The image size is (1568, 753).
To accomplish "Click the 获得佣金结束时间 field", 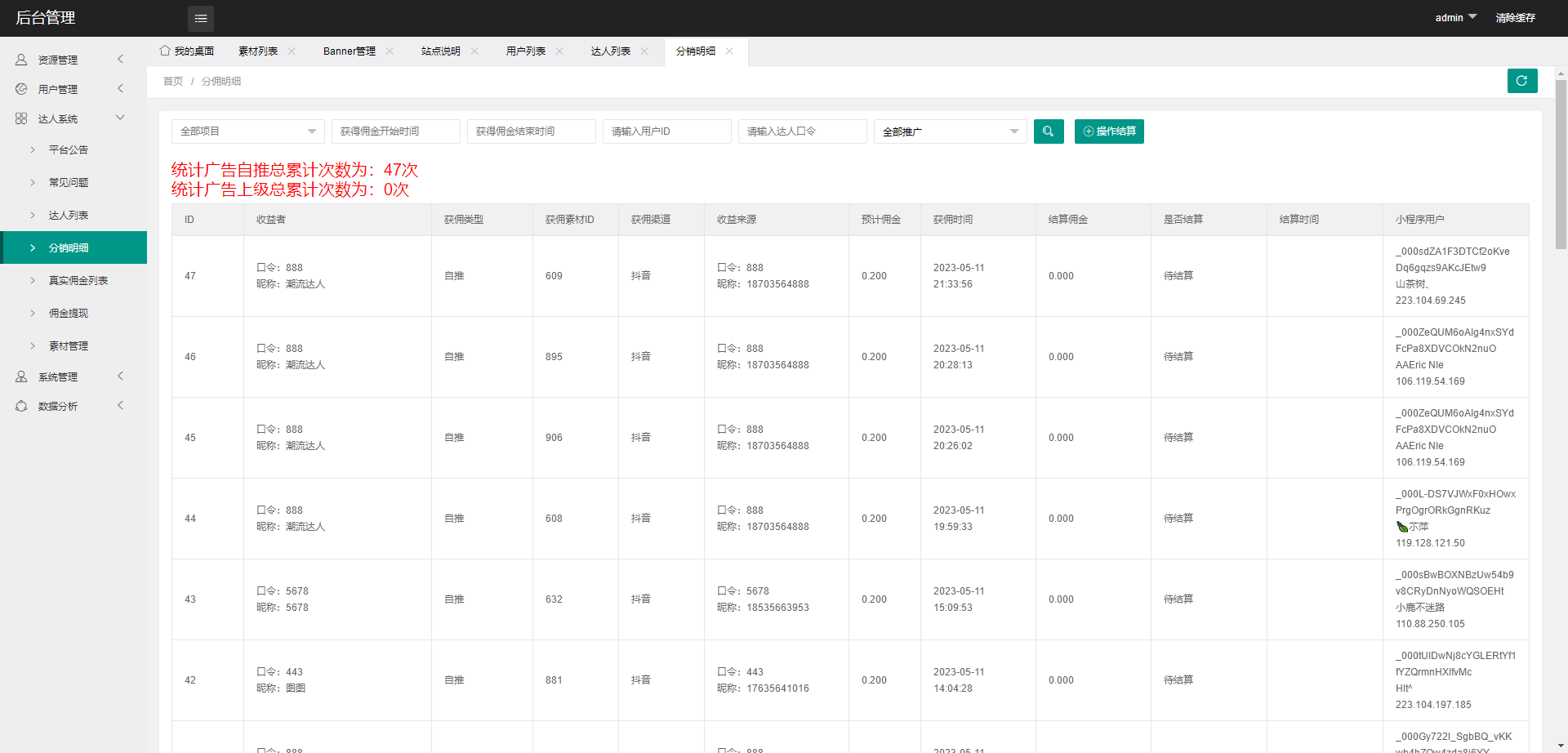I will pyautogui.click(x=532, y=131).
